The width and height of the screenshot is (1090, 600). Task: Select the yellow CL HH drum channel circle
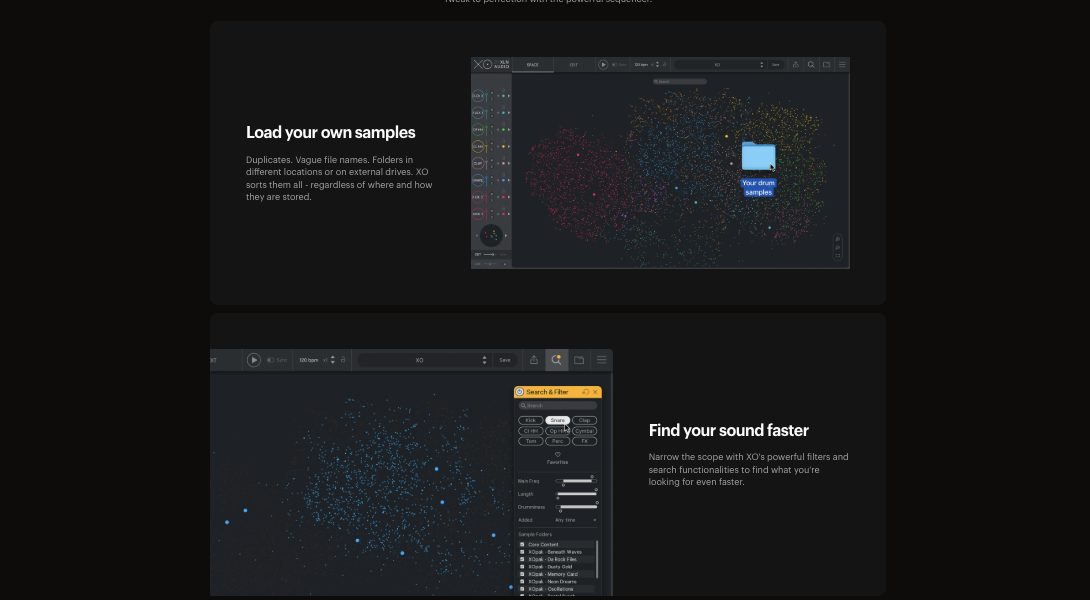pos(478,147)
